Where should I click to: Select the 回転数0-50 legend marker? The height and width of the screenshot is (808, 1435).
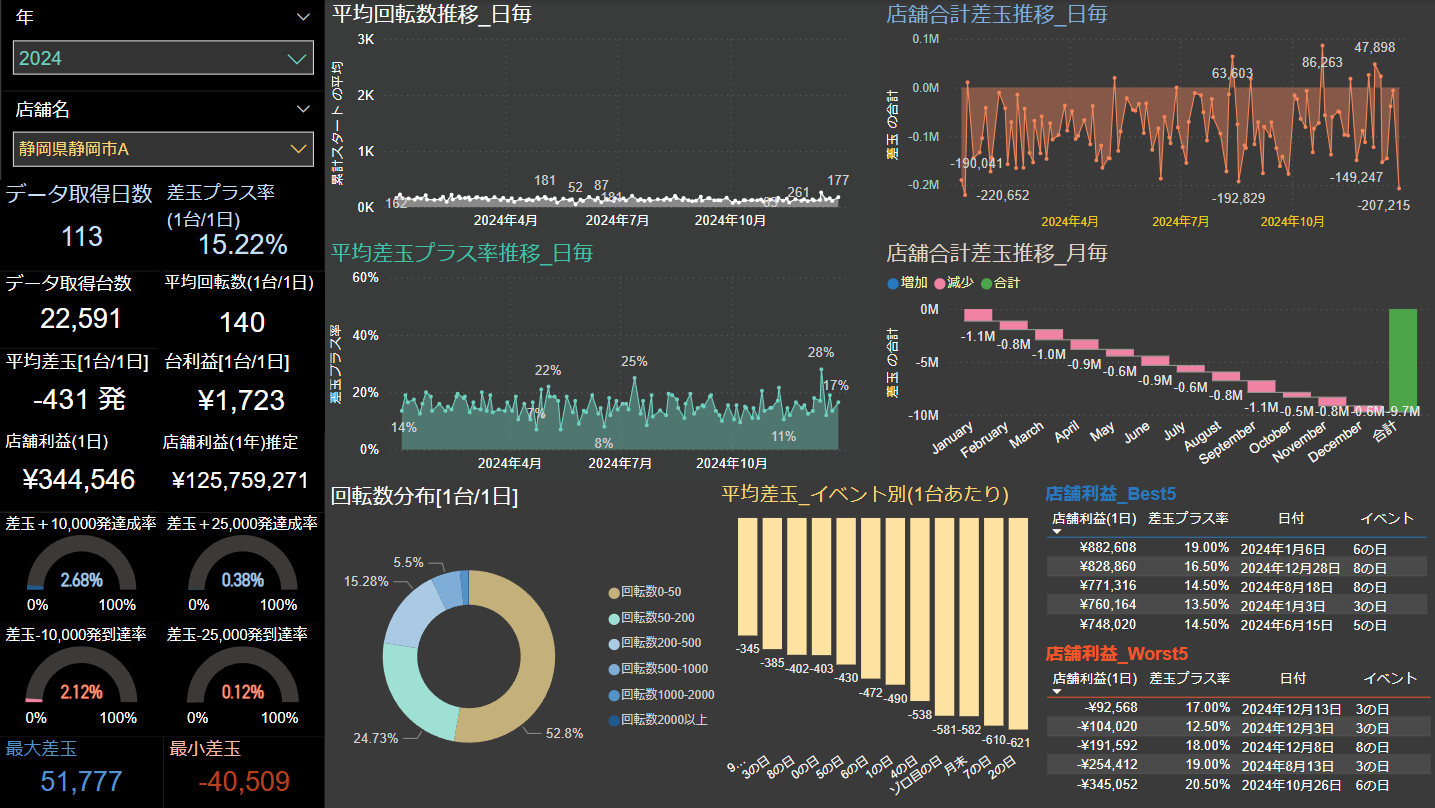[x=613, y=592]
